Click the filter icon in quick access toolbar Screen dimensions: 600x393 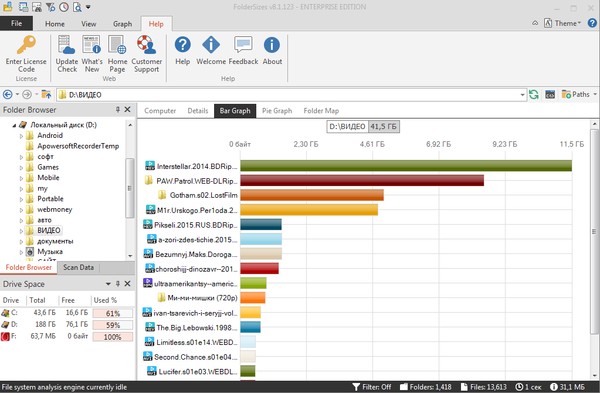coord(50,7)
